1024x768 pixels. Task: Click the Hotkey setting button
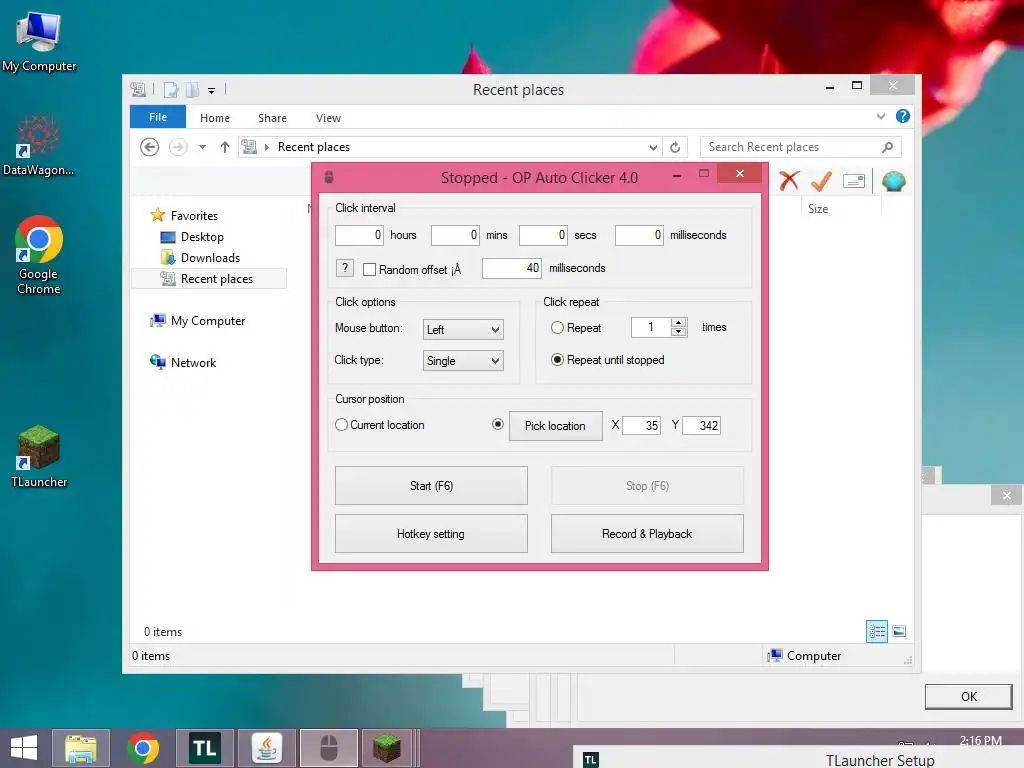point(431,534)
